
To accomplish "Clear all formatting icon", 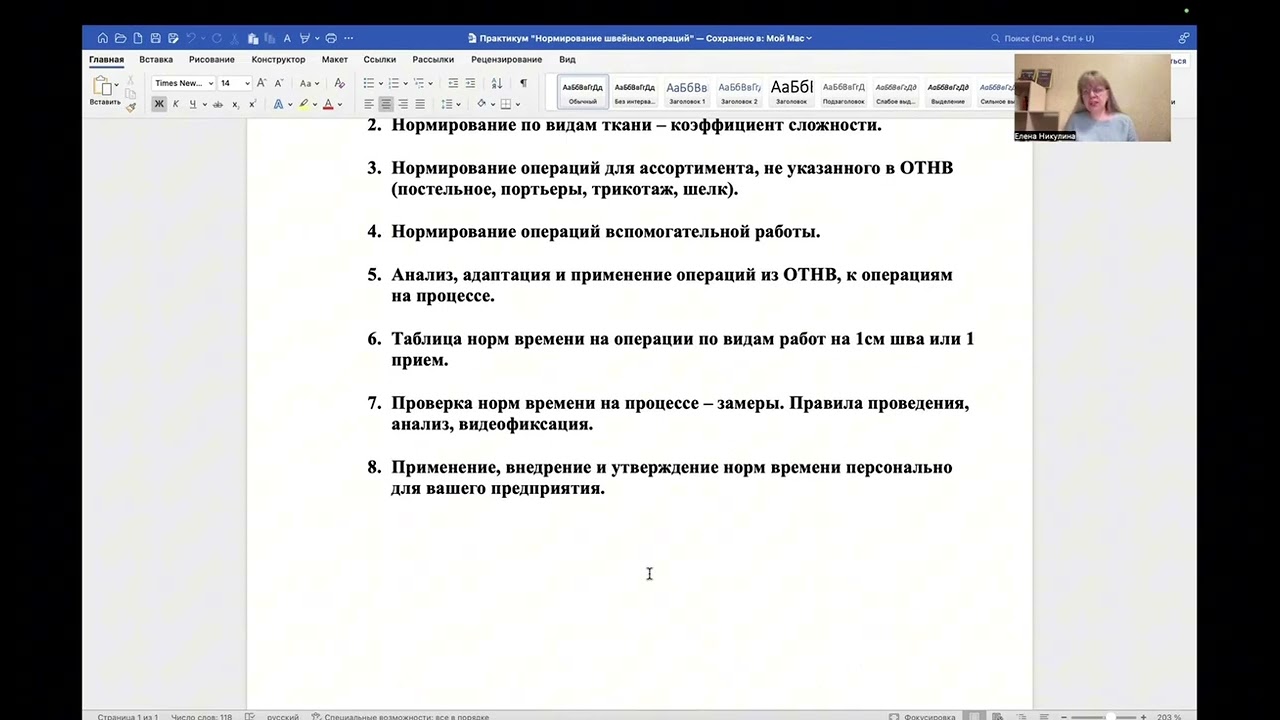I will tap(340, 83).
